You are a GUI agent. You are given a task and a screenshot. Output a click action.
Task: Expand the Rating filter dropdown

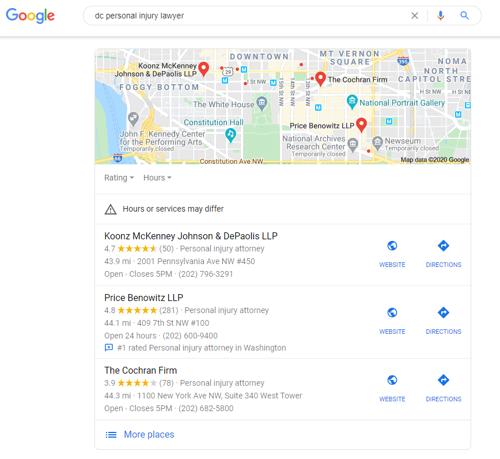click(119, 178)
